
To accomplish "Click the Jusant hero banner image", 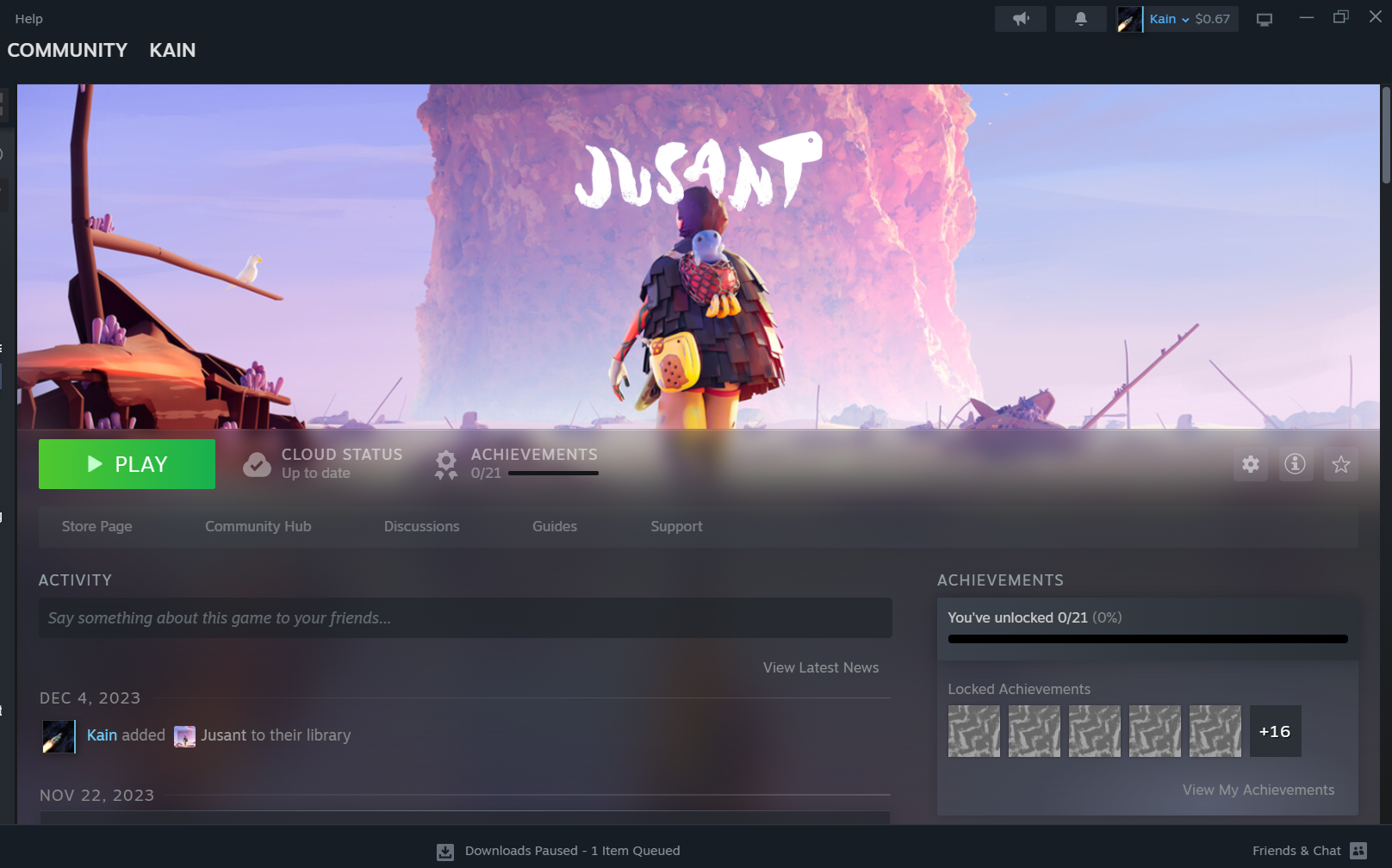I will point(699,257).
